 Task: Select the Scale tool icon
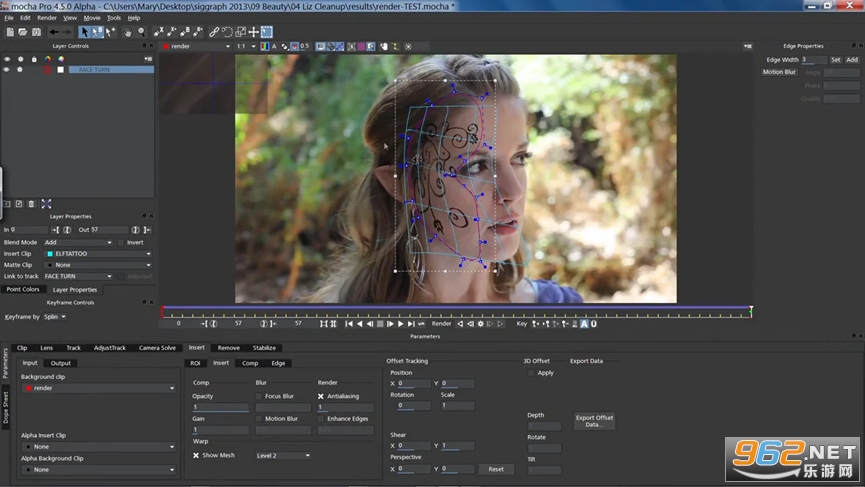click(x=241, y=32)
